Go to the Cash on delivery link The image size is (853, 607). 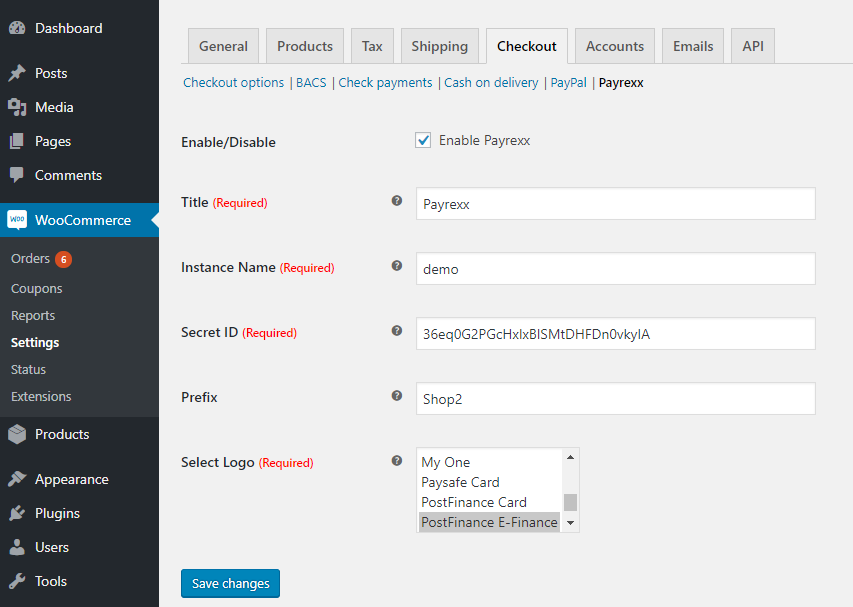(x=491, y=83)
